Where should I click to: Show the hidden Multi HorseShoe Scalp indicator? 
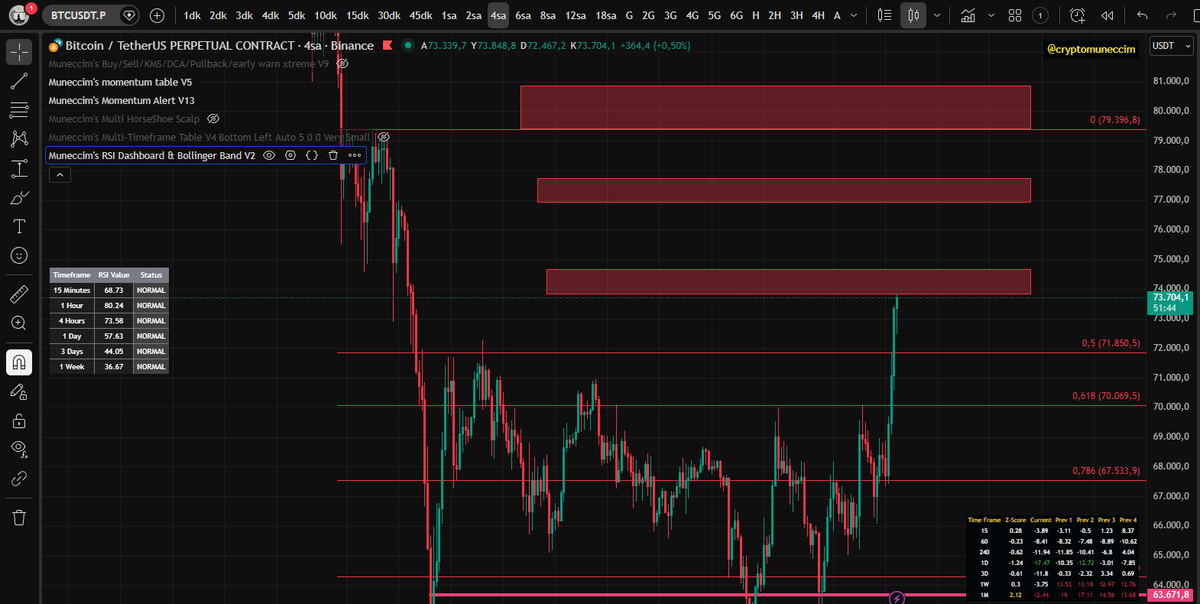212,118
